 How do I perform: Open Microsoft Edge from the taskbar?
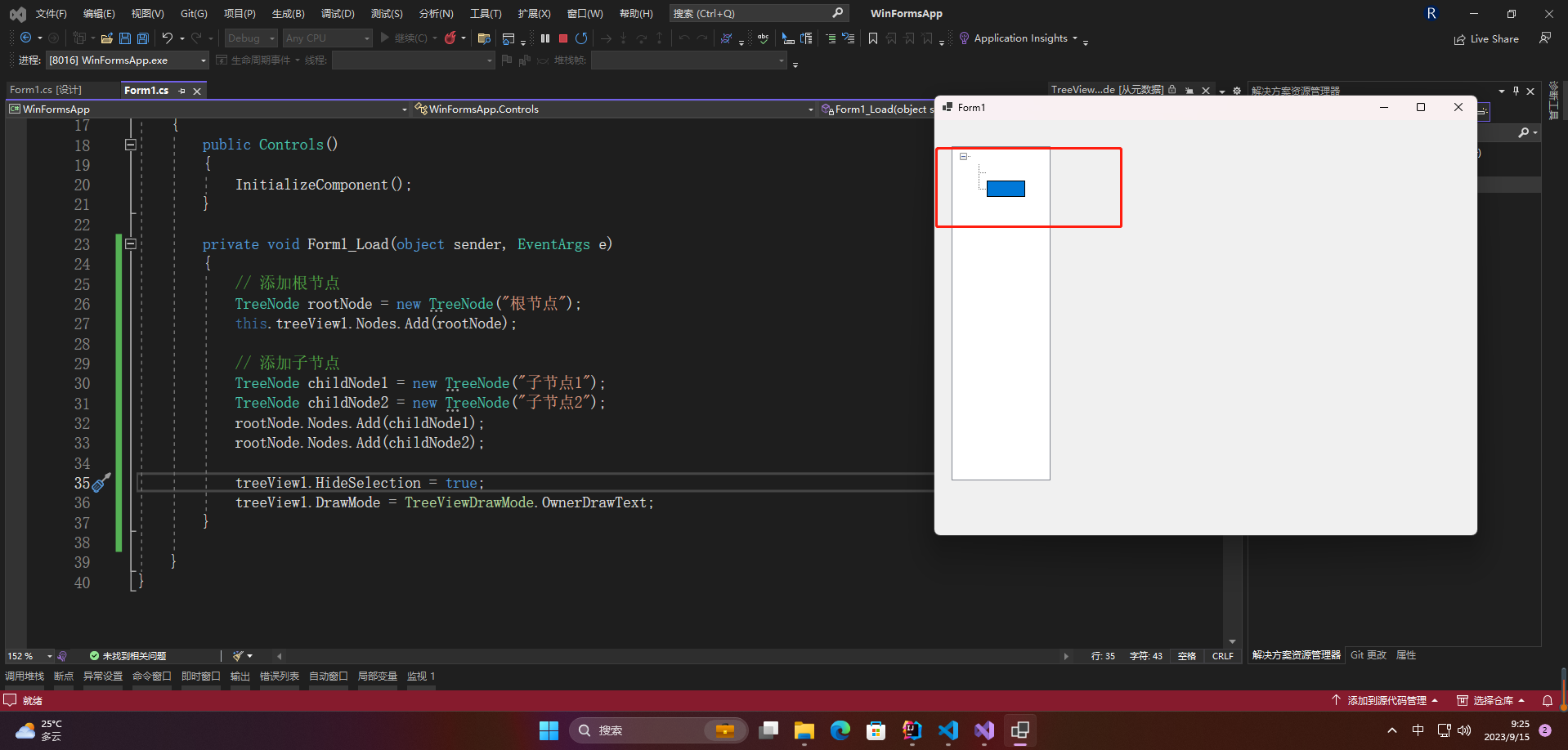pos(840,730)
